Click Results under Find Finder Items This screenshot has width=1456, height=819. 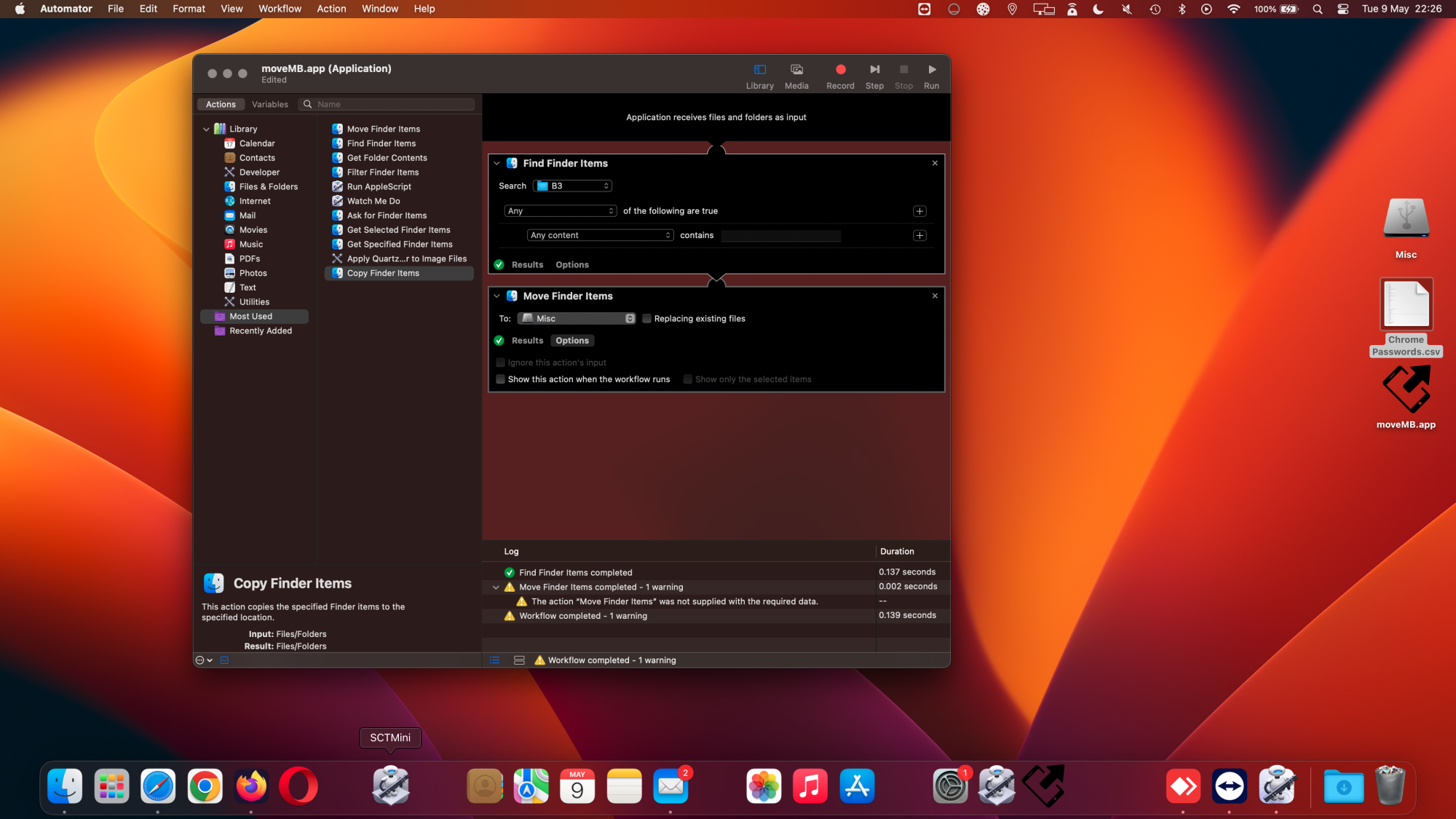(x=527, y=265)
